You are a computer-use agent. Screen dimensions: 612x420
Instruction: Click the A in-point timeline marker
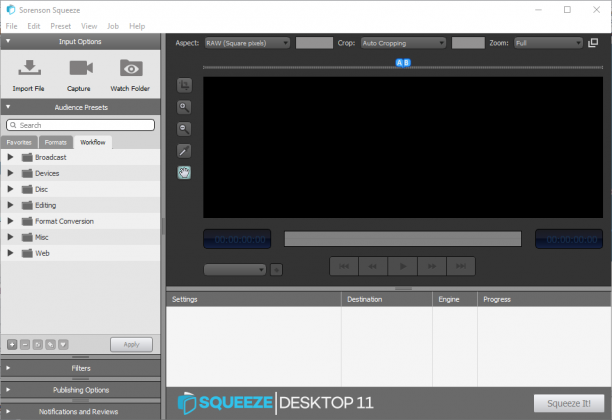click(x=399, y=62)
